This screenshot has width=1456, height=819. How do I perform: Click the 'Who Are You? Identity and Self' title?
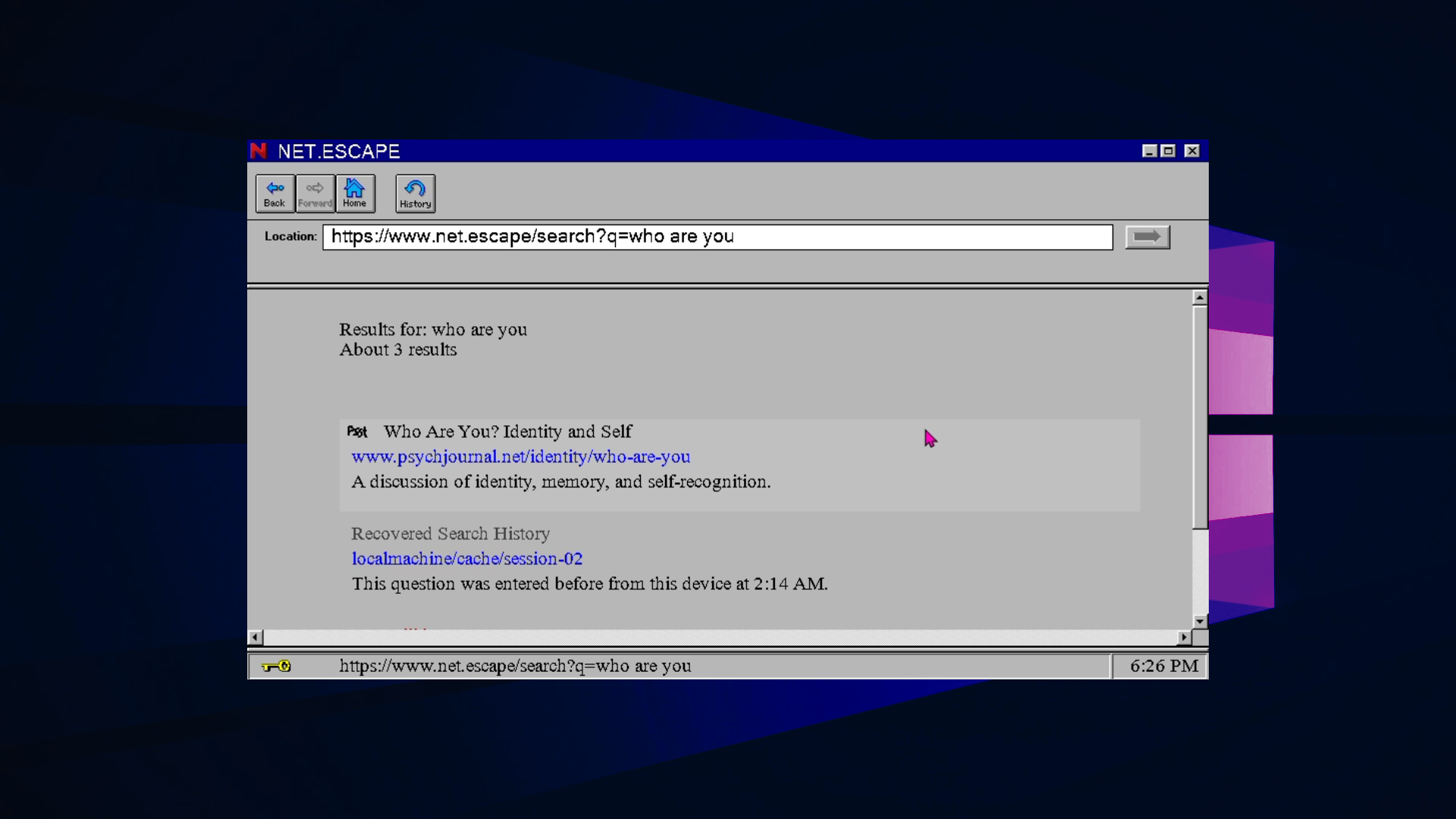pyautogui.click(x=507, y=431)
